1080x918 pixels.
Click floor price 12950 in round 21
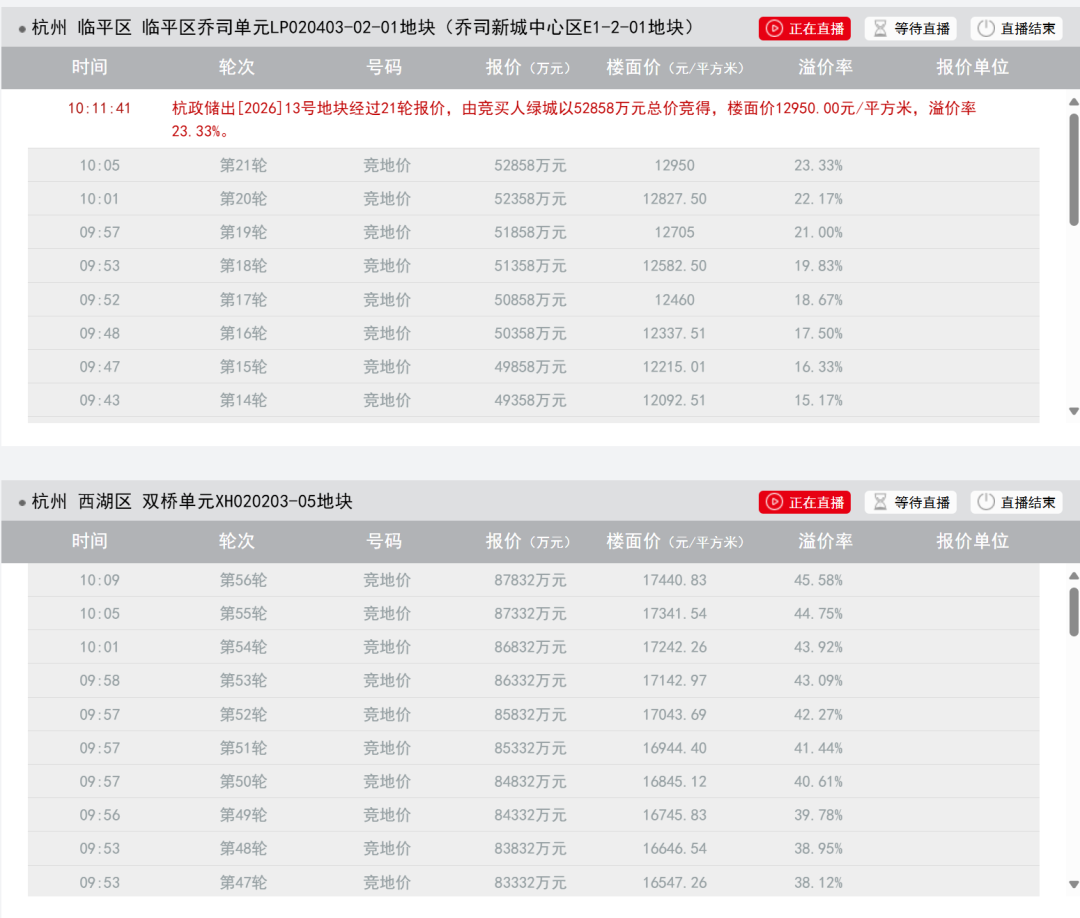[x=674, y=165]
